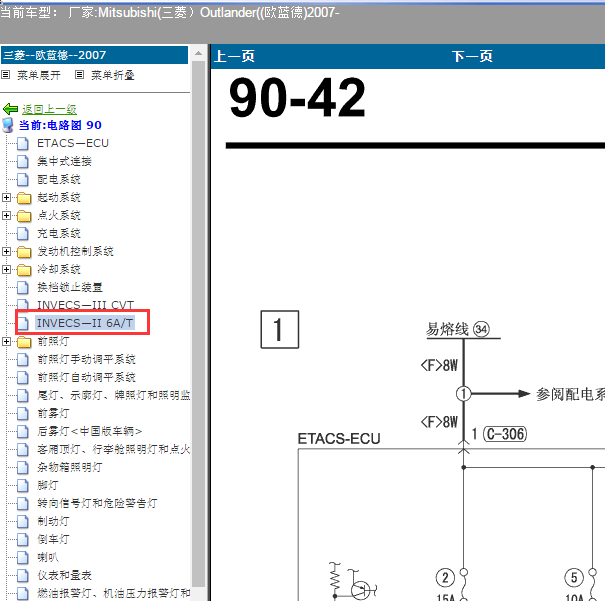The height and width of the screenshot is (601, 605).
Task: Open the 前照灯自动调平系统 entry
Action: tap(86, 377)
